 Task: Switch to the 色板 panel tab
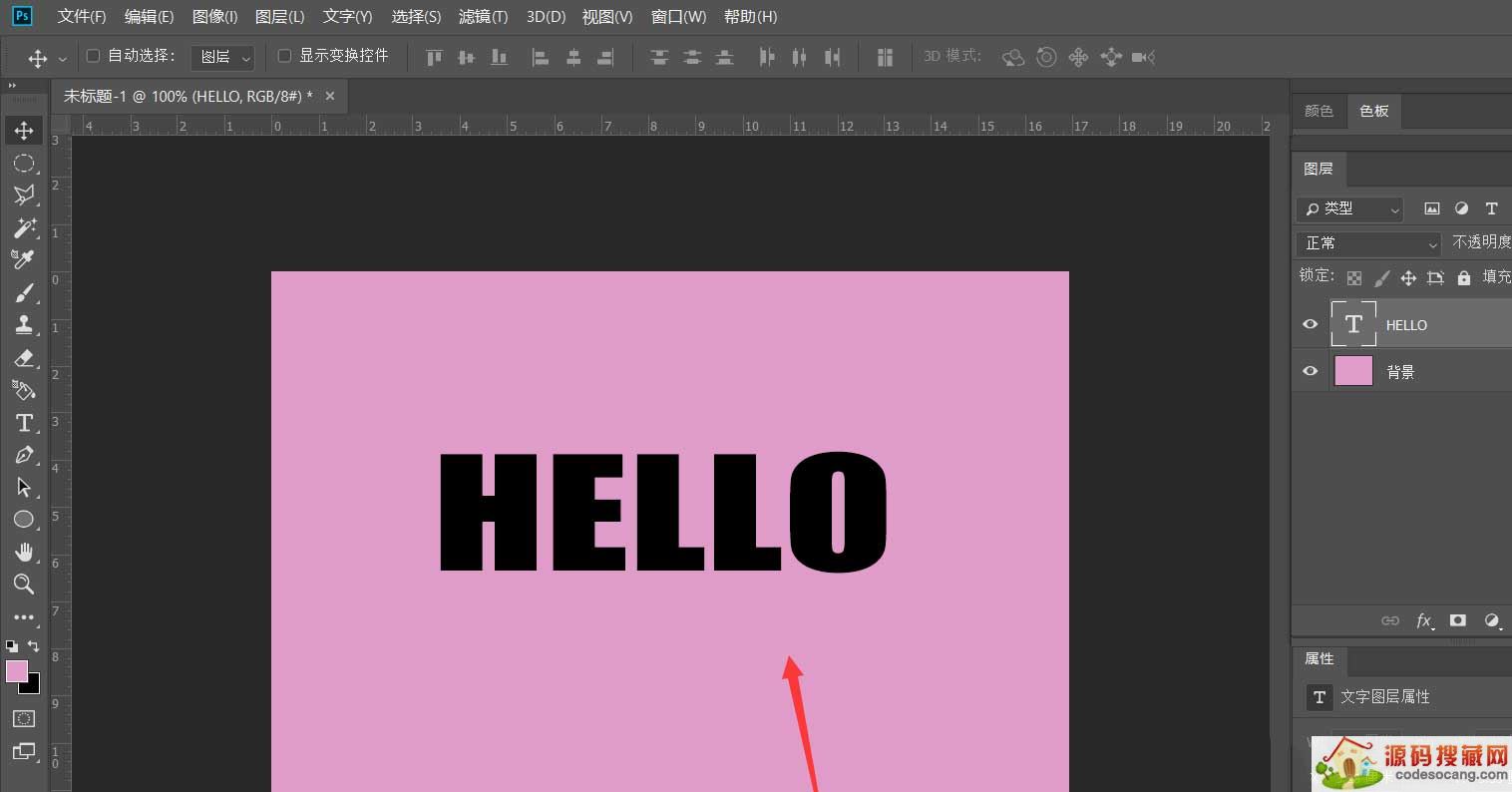coord(1373,111)
